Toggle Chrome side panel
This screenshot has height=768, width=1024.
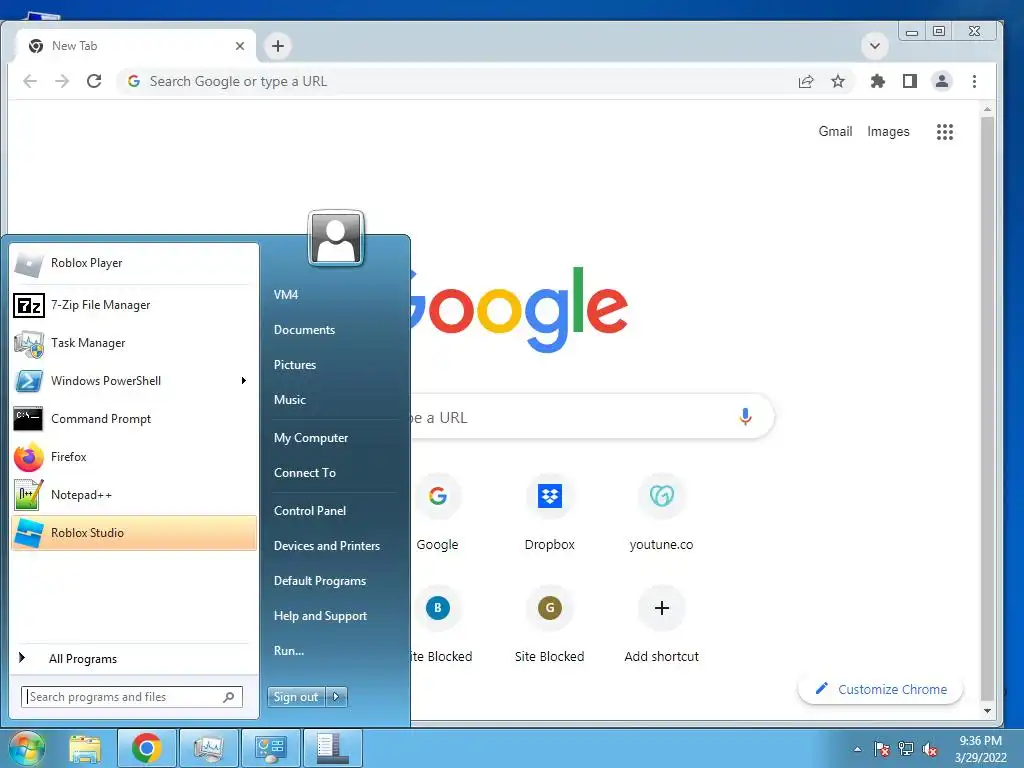tap(910, 81)
